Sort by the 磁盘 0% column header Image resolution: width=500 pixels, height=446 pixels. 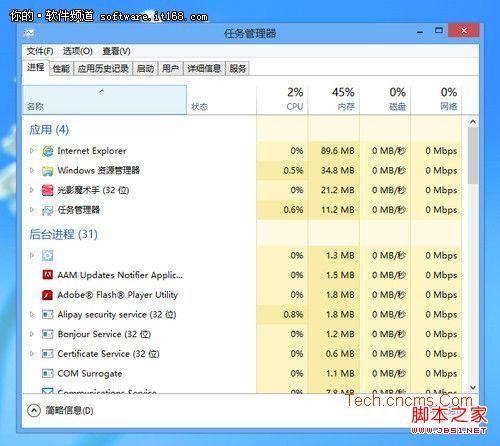point(385,100)
